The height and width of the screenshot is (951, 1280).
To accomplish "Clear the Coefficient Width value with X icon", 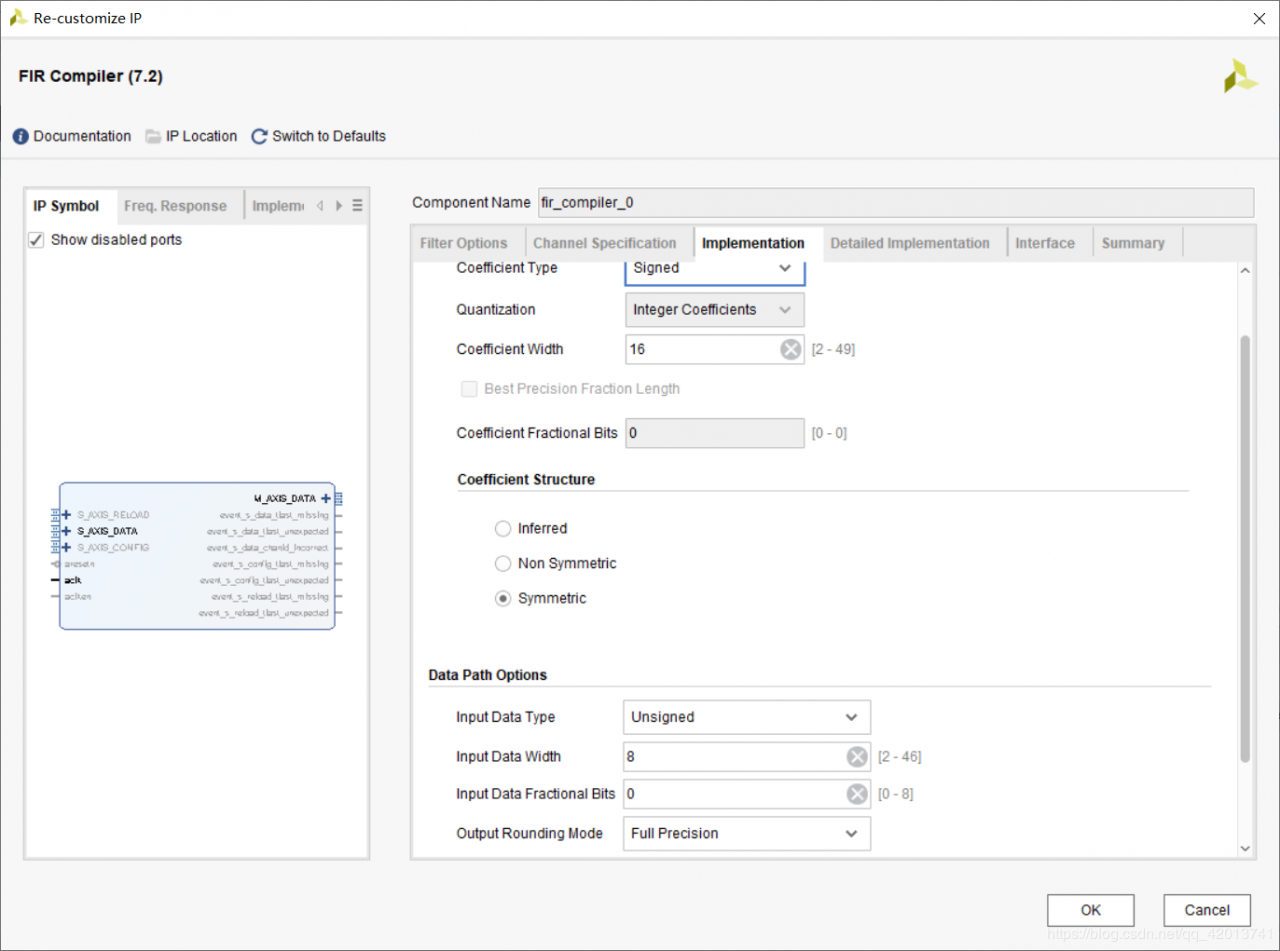I will tap(790, 349).
